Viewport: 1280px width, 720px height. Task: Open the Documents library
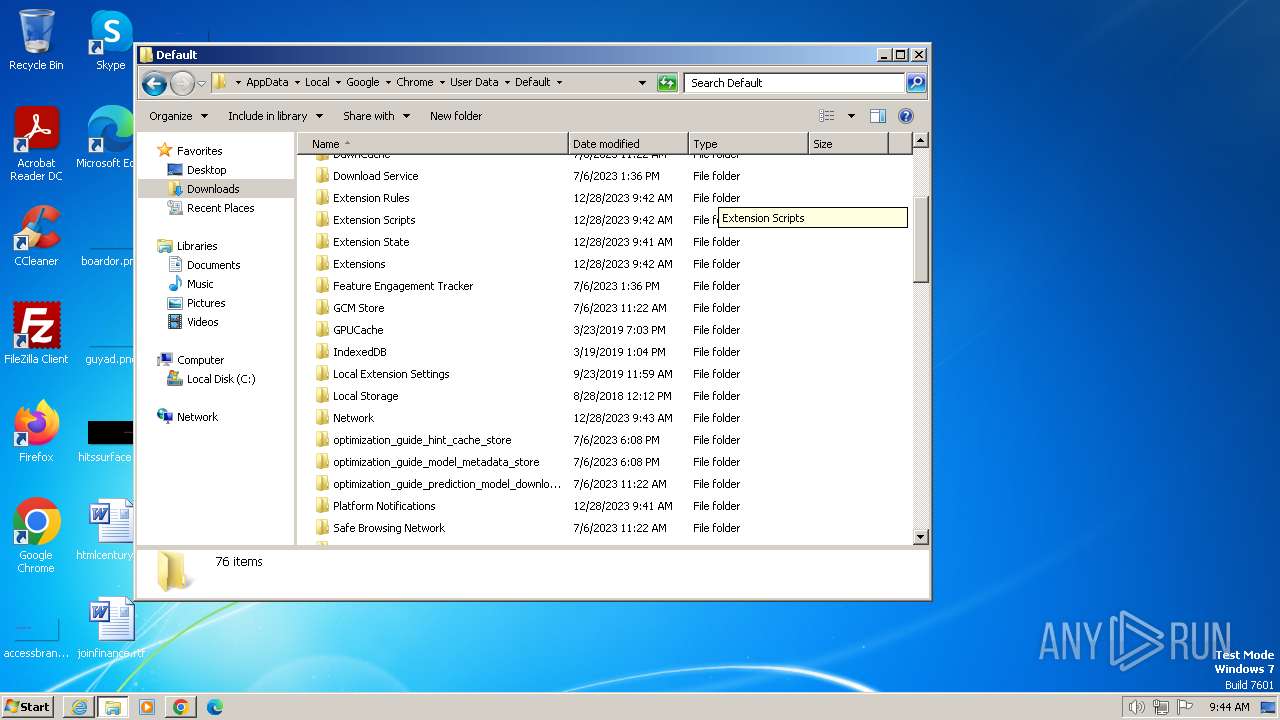[x=213, y=265]
